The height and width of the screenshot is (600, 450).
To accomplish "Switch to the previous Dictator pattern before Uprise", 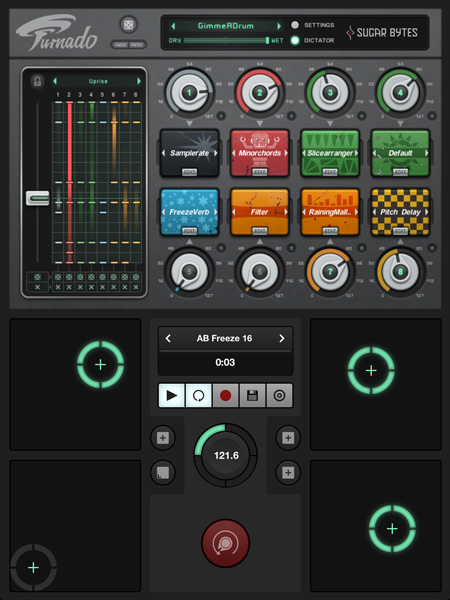I will [x=55, y=81].
